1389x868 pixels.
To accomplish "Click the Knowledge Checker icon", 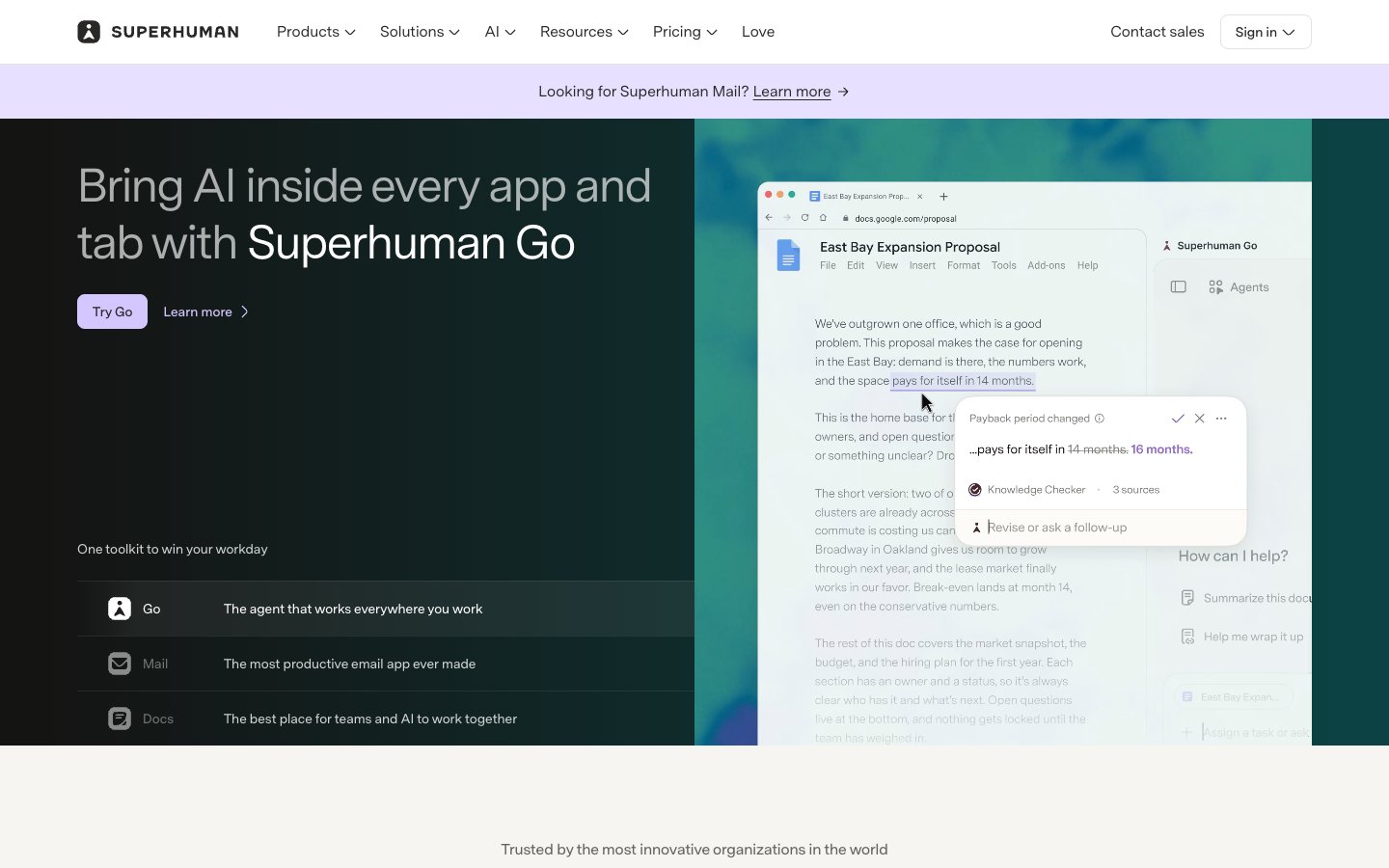I will click(x=975, y=490).
